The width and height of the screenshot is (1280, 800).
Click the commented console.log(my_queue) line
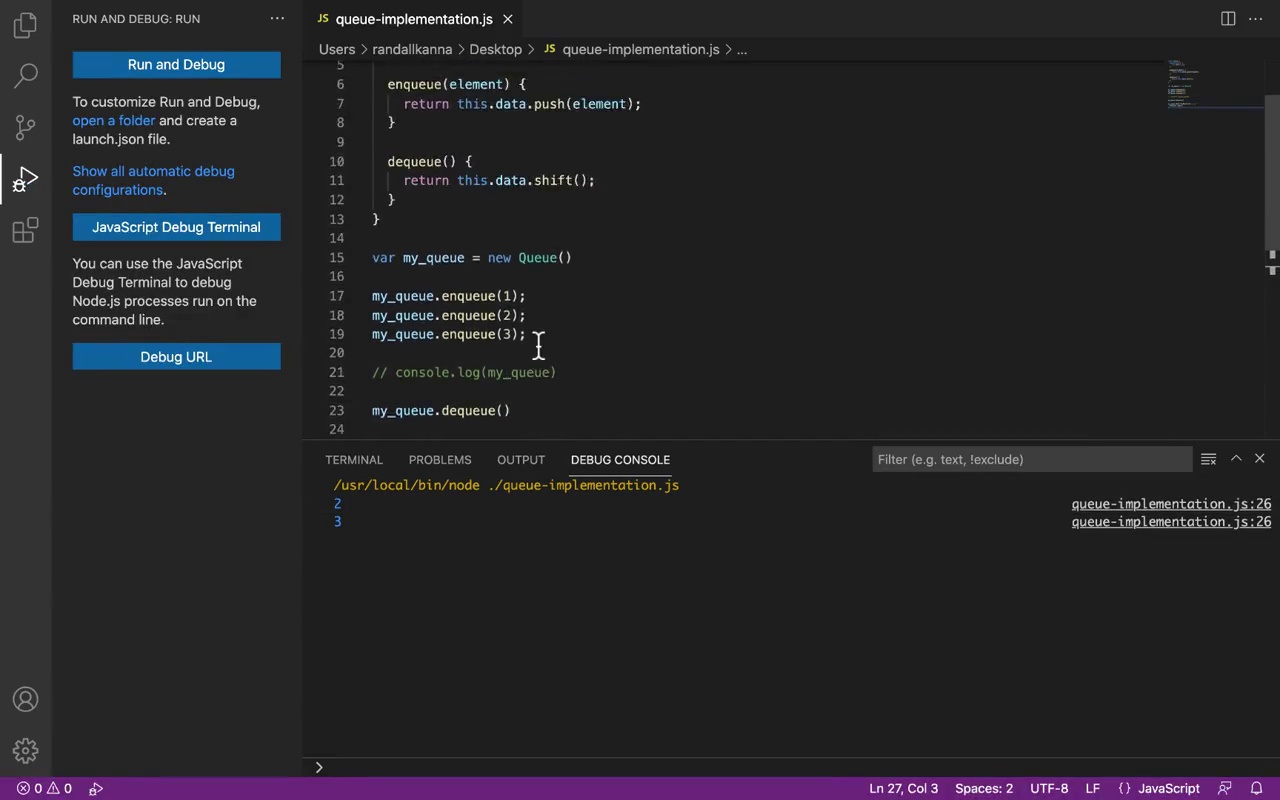[464, 373]
